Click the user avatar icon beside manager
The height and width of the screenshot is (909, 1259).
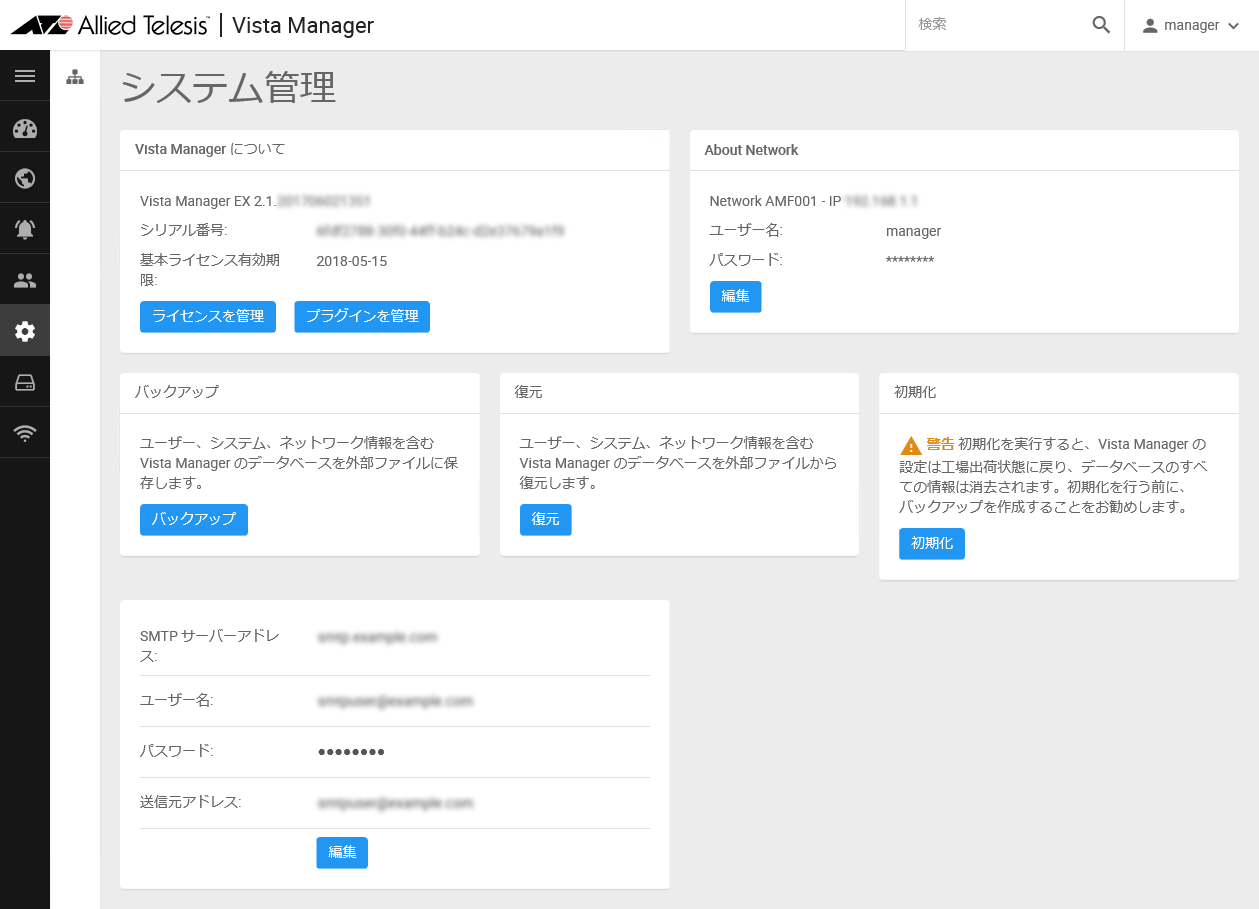tap(1150, 25)
